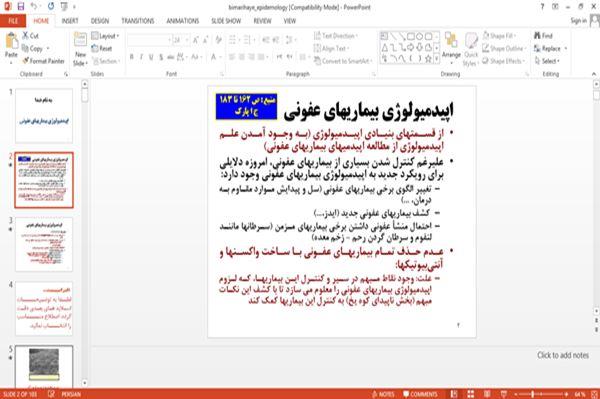Switch to Normal view in status bar
This screenshot has width=600, height=399.
coord(454,394)
